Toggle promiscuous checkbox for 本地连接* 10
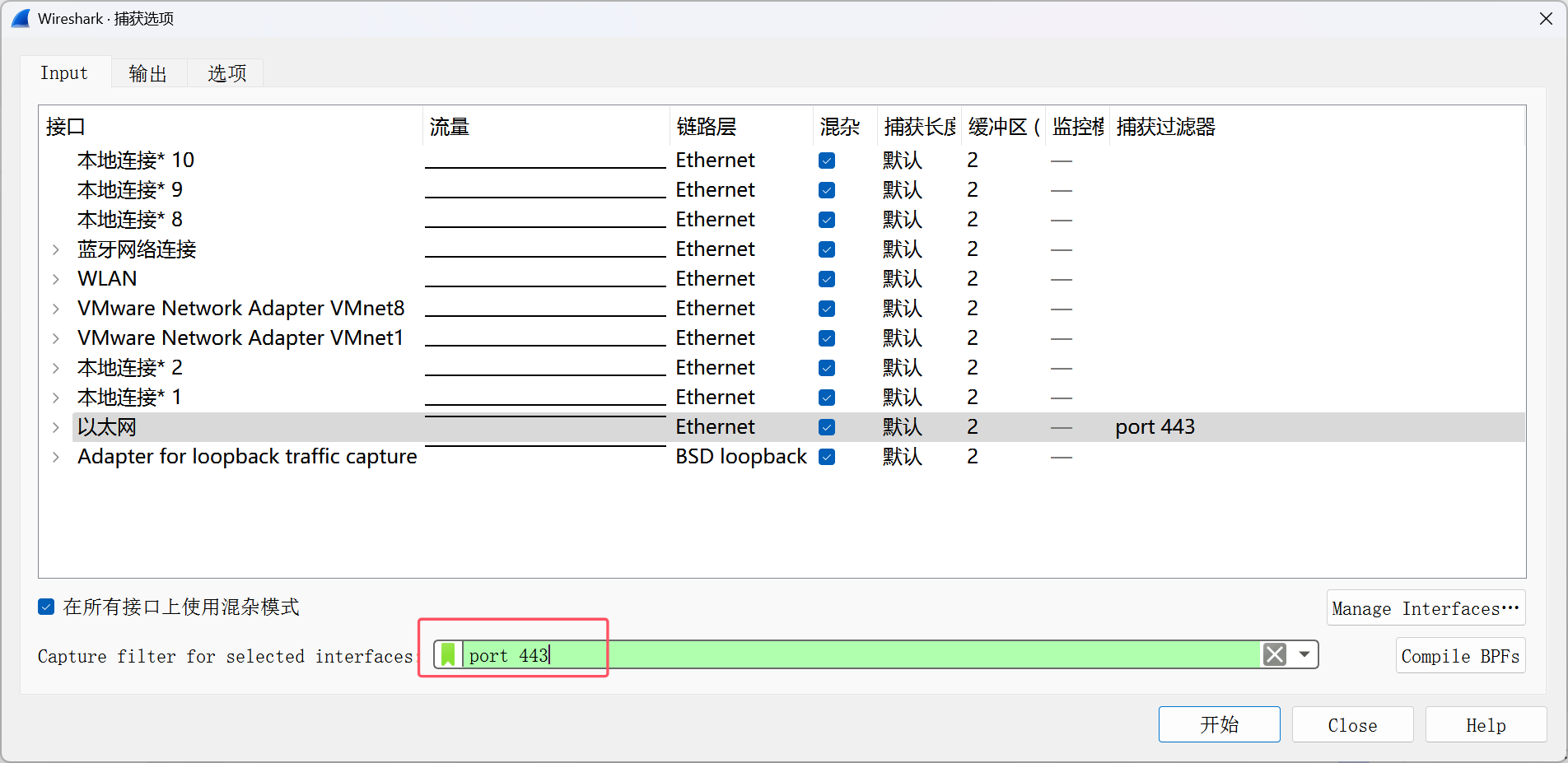 coord(827,161)
